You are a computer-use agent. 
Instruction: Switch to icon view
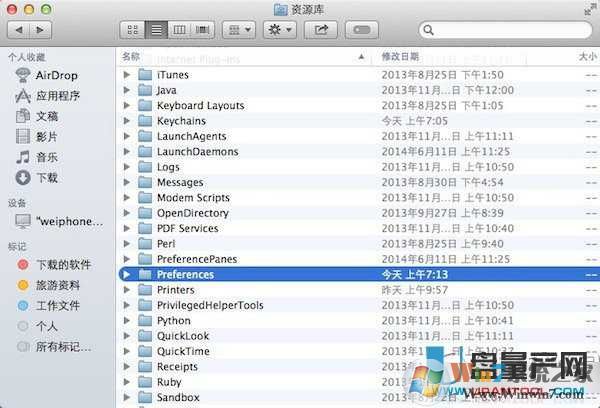pyautogui.click(x=132, y=30)
